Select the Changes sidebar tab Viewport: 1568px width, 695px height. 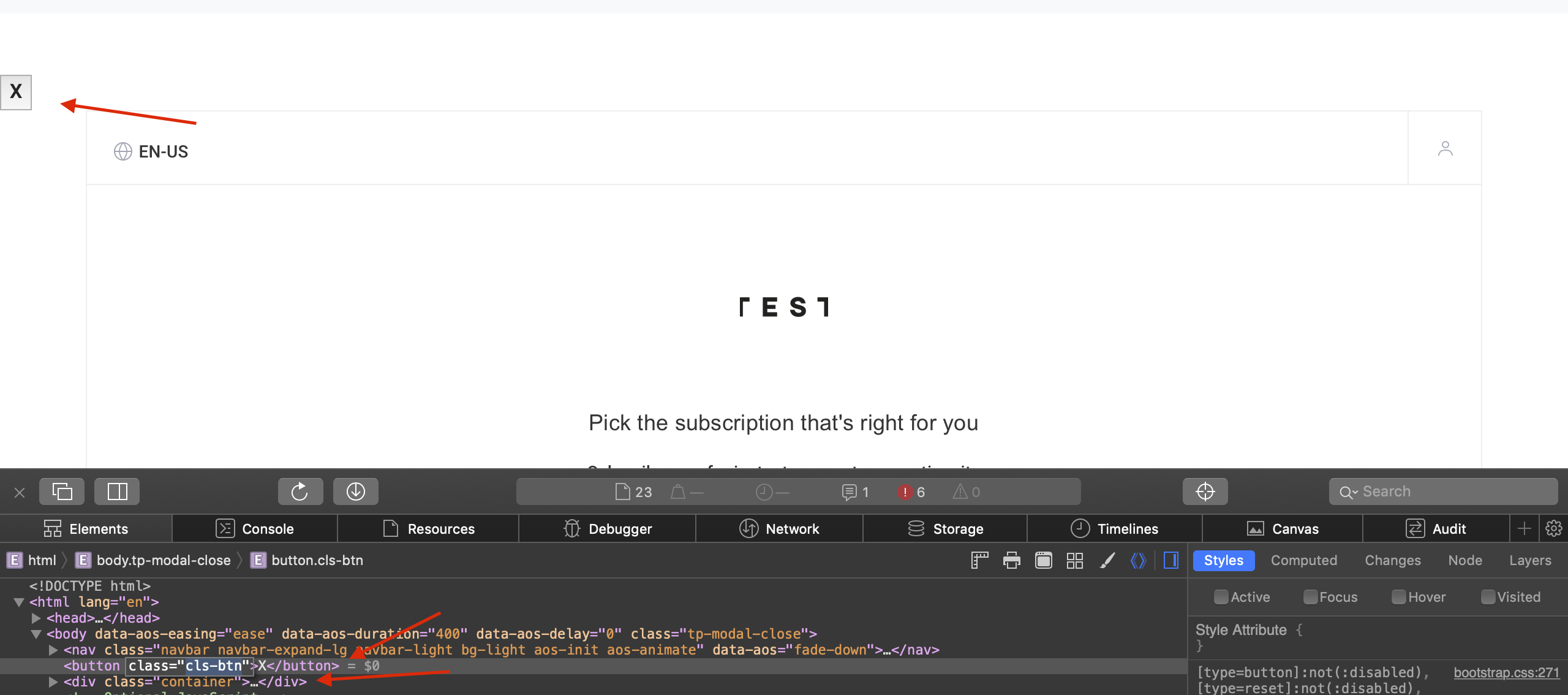(1393, 560)
